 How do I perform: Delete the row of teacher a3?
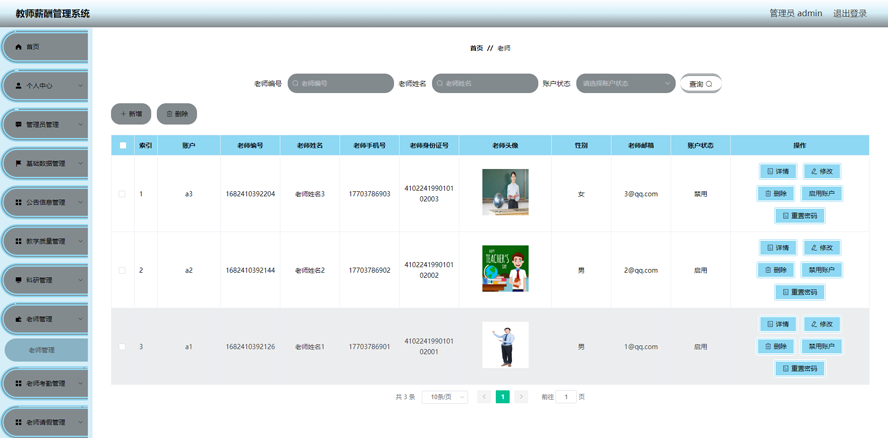tap(776, 193)
